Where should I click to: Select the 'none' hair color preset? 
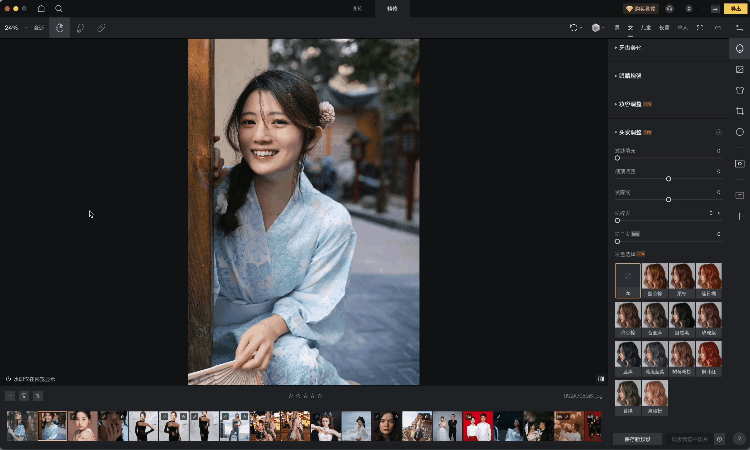point(627,277)
